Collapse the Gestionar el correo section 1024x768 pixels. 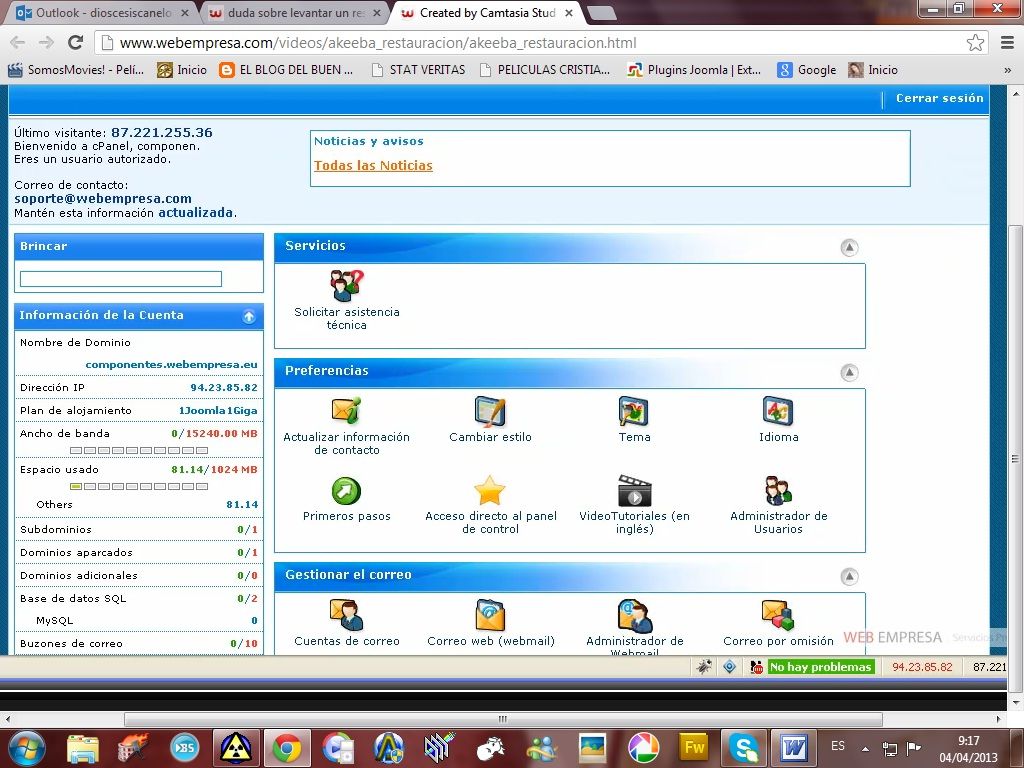(848, 577)
